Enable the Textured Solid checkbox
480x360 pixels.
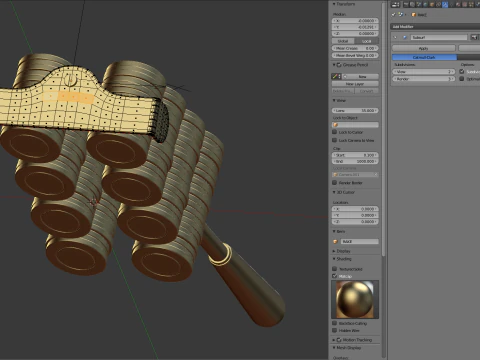point(334,269)
